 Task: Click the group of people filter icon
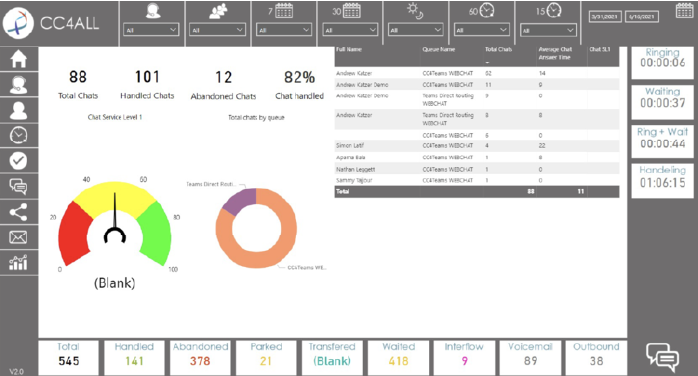pyautogui.click(x=218, y=11)
